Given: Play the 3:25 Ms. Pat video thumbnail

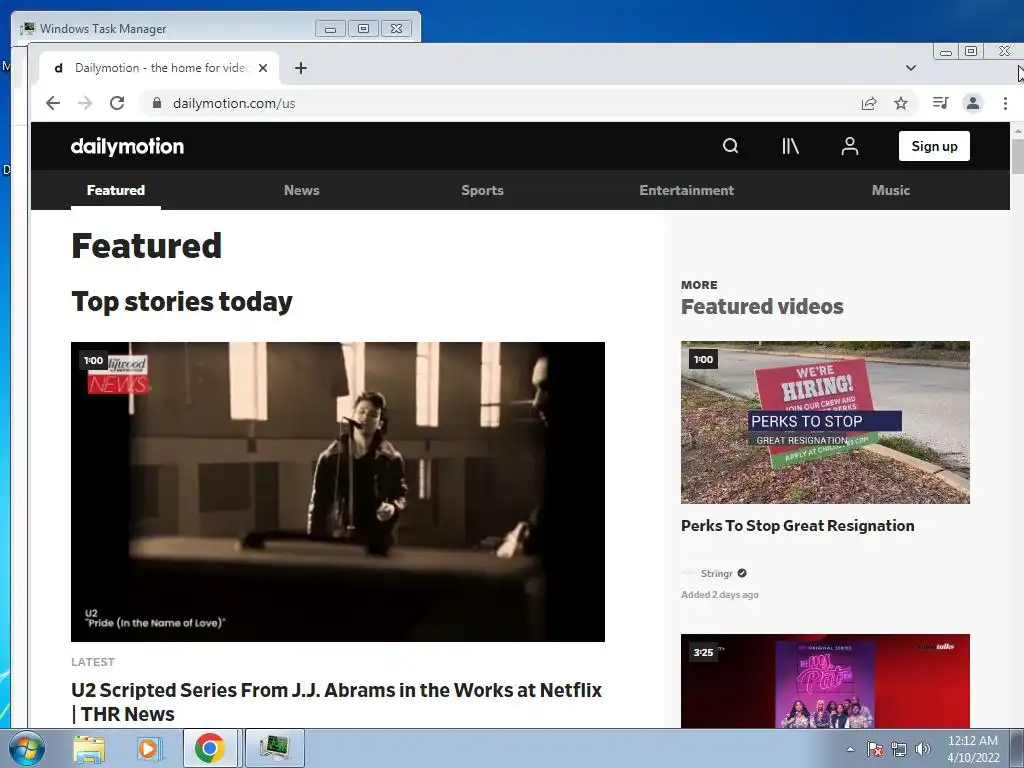Looking at the screenshot, I should point(825,681).
